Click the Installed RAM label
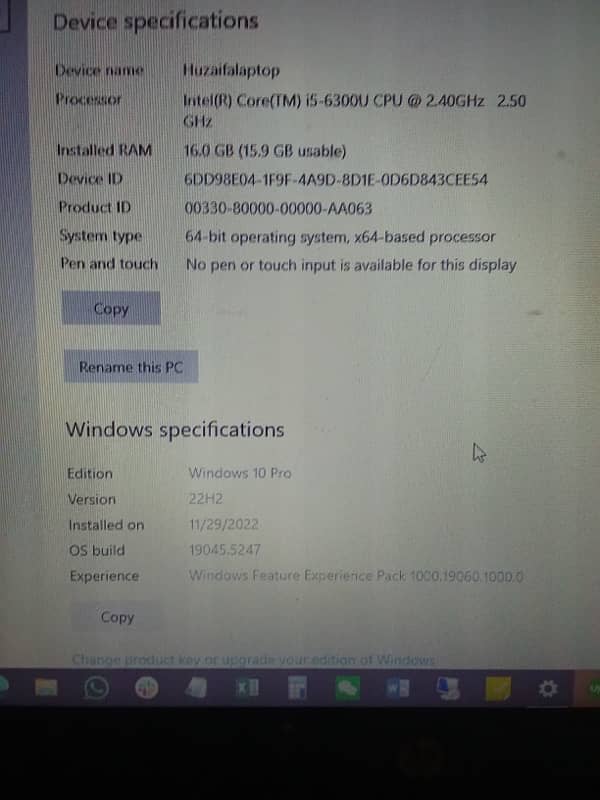 104,150
